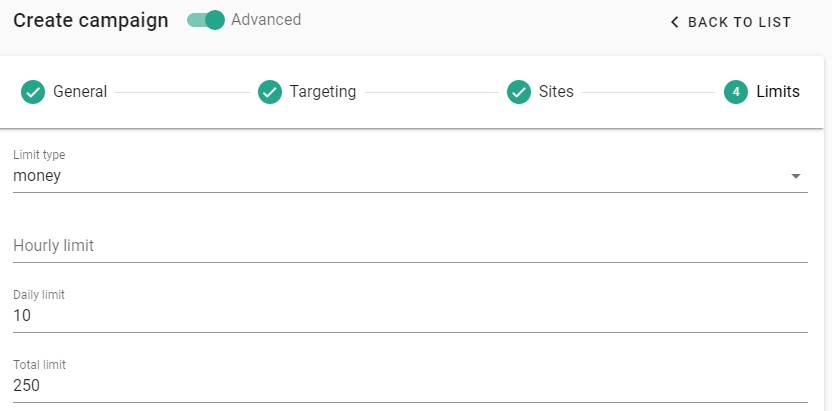Click the checkmark icon next to Targeting

270,92
